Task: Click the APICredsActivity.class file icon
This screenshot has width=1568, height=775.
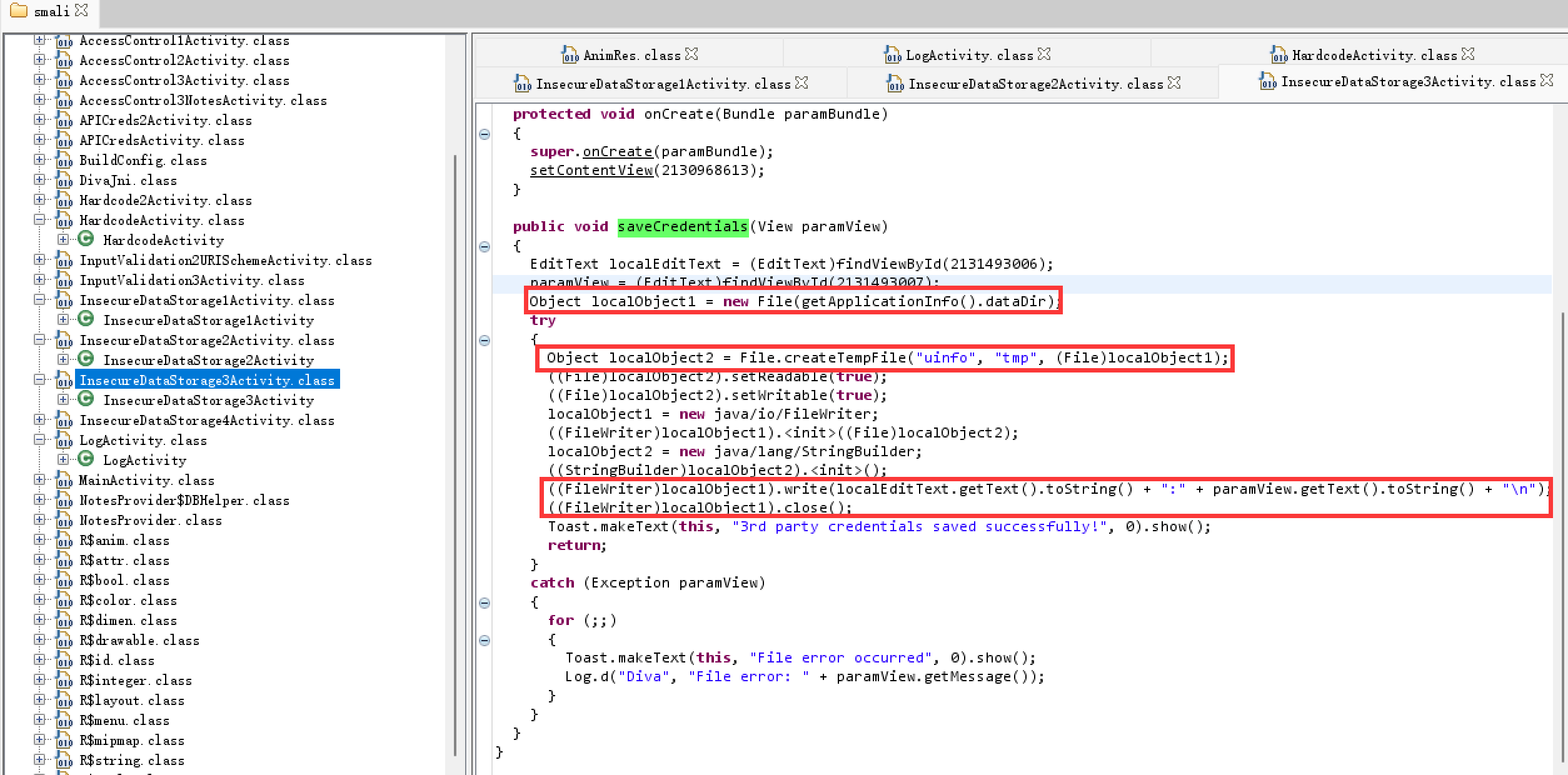Action: tap(63, 140)
